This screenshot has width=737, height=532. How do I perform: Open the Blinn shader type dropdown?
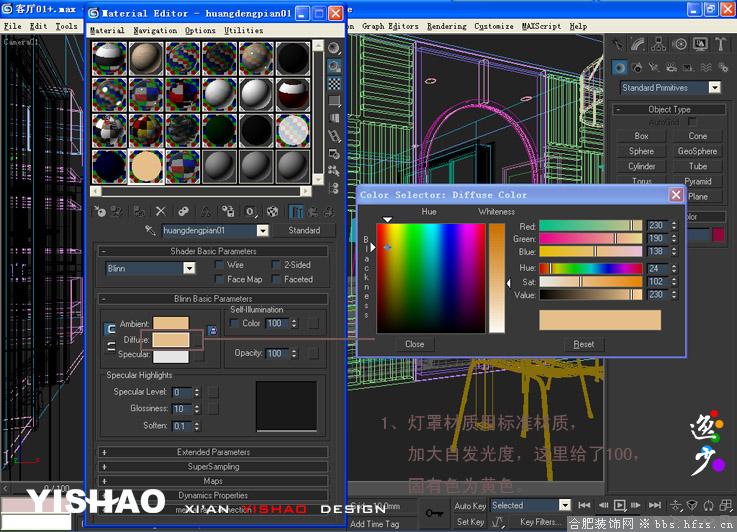pos(189,268)
